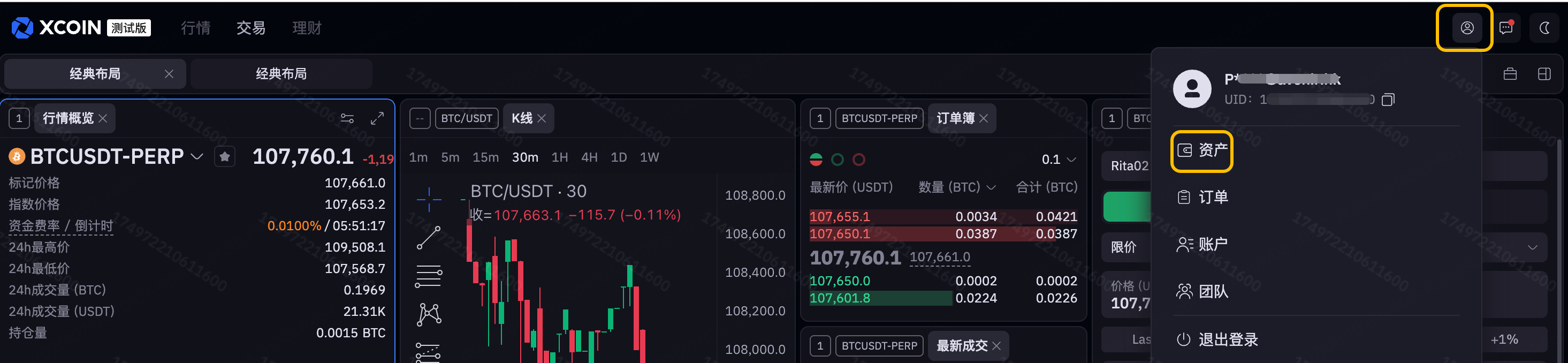
Task: Open the layout grid icon
Action: tap(1544, 74)
